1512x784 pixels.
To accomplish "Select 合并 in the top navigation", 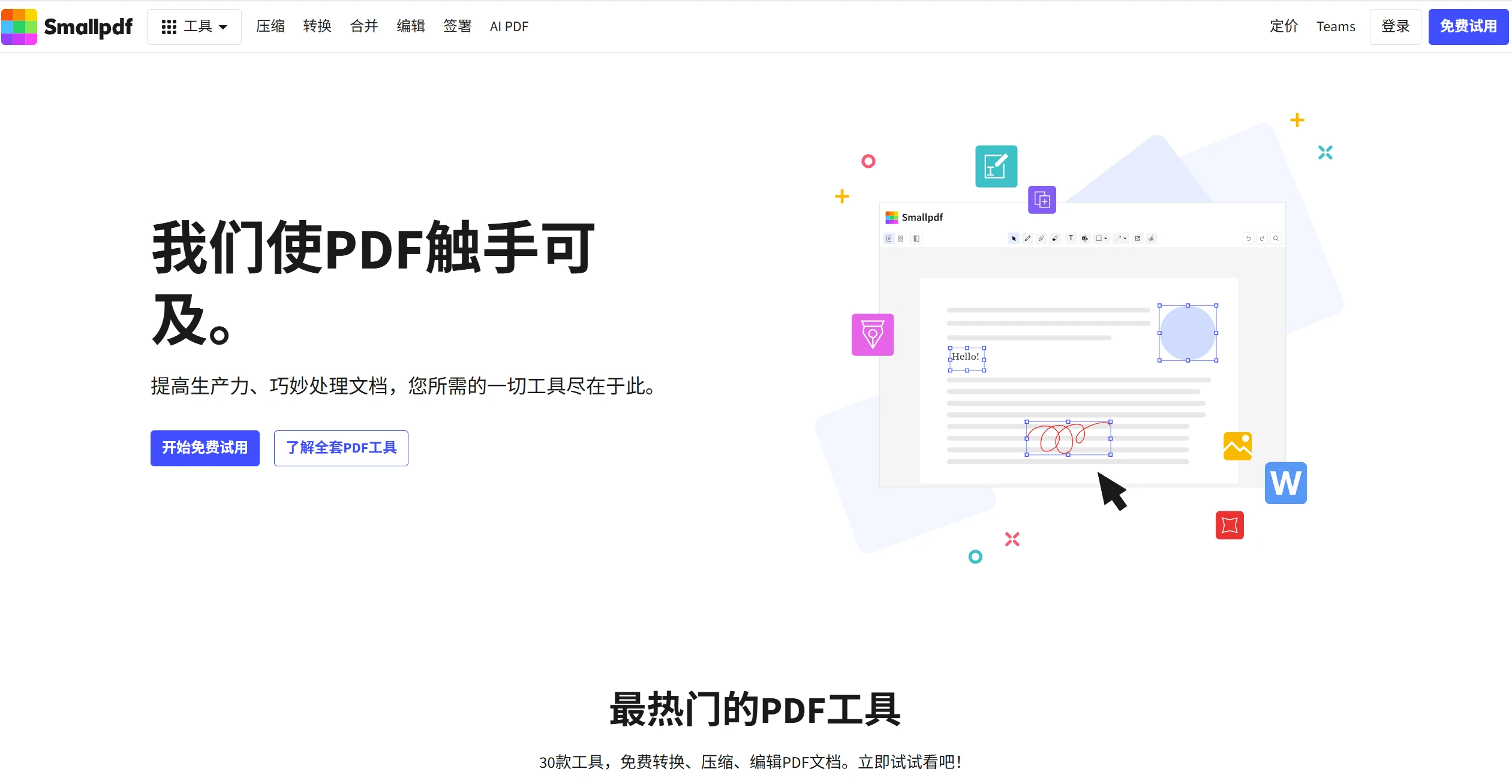I will click(x=364, y=26).
